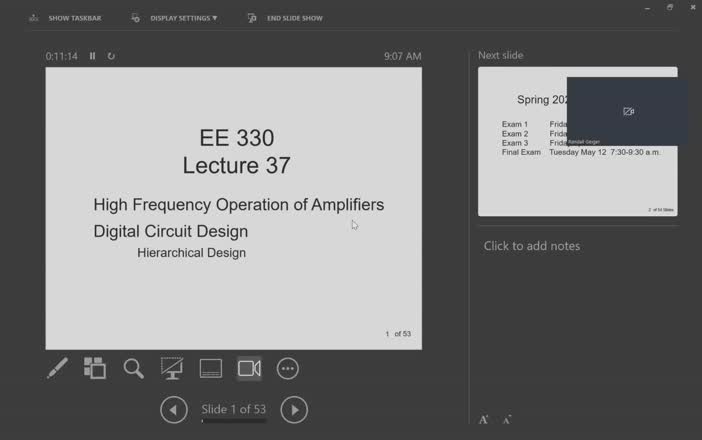Click End Slide Show

coord(285,18)
